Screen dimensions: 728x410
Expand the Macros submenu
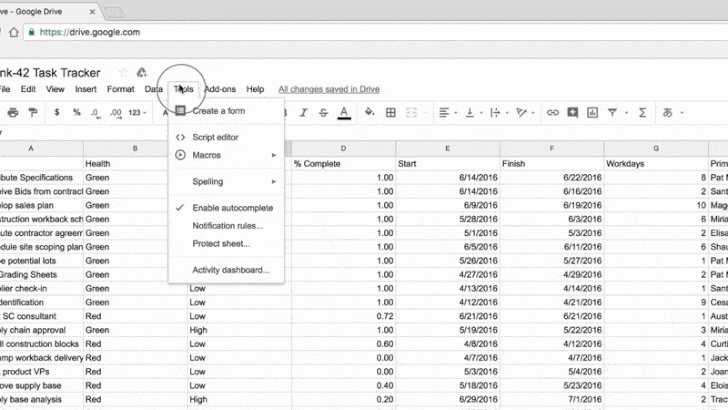(x=273, y=155)
